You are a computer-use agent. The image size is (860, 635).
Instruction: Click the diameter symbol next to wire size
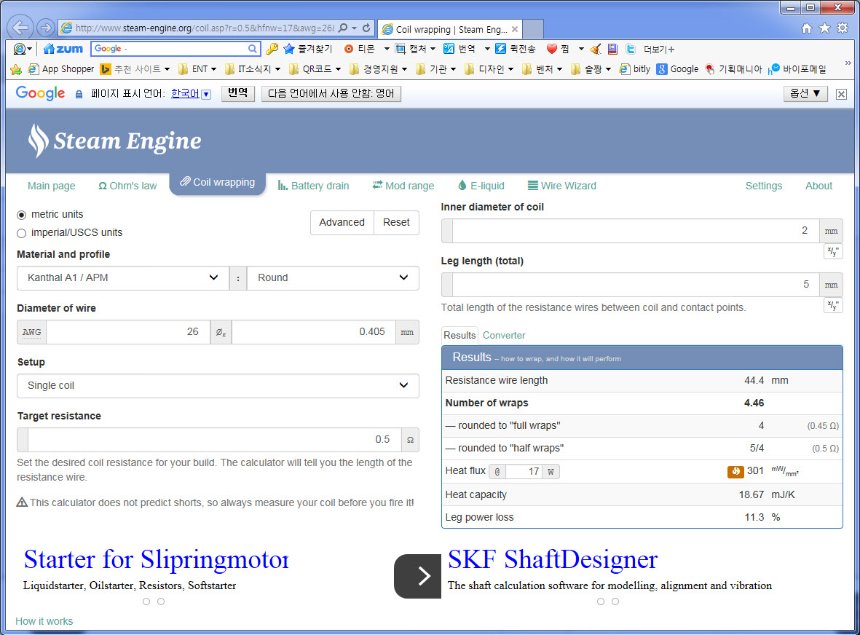[x=220, y=332]
